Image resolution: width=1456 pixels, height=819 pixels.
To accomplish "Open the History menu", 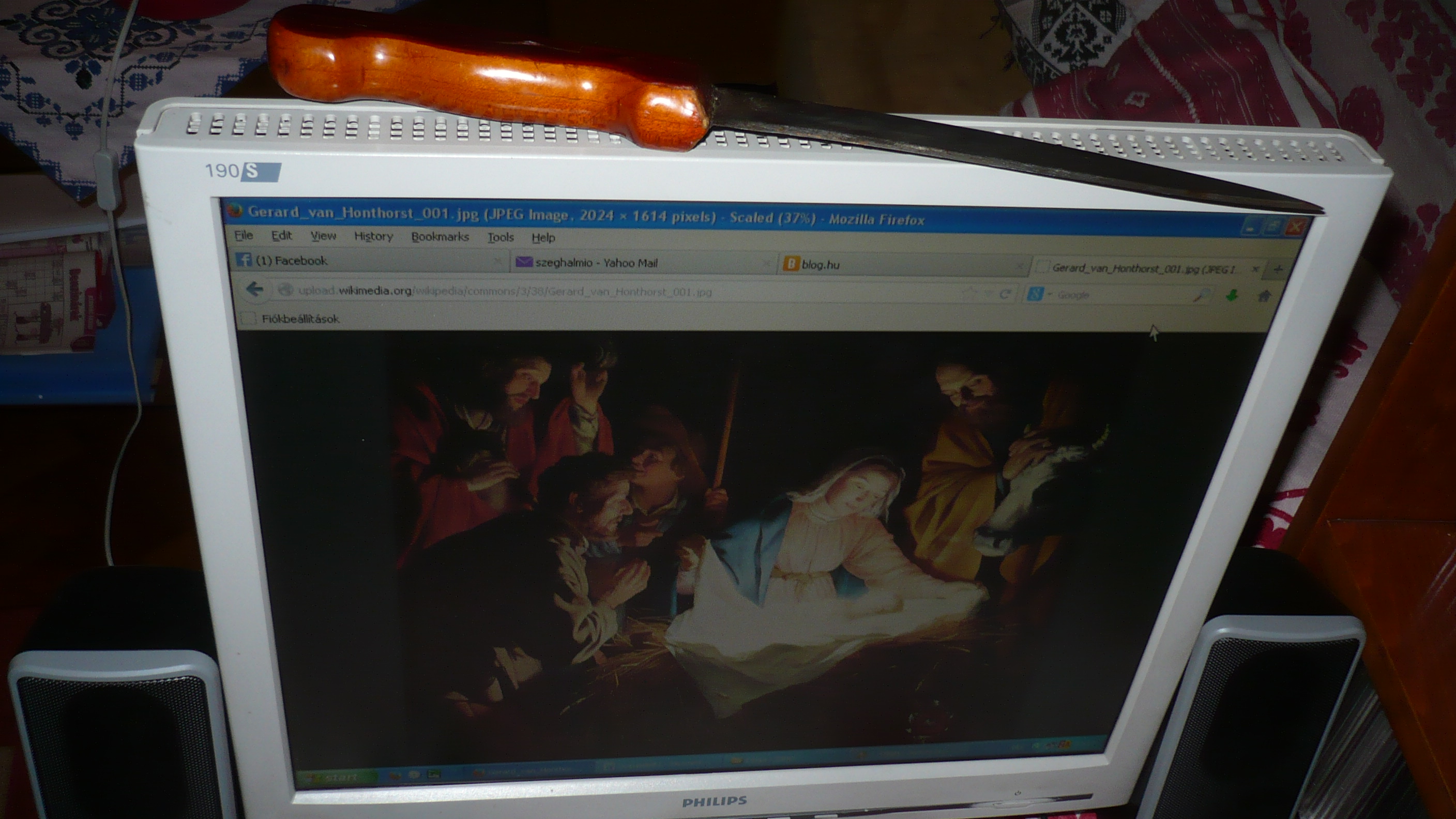I will 374,236.
